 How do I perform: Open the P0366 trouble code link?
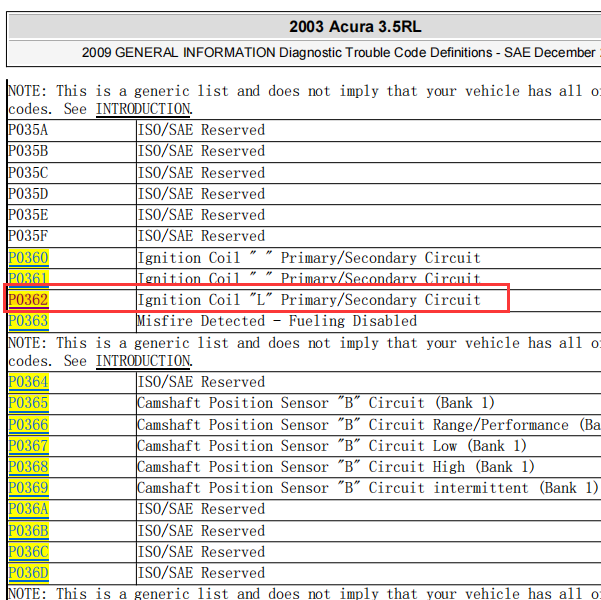coord(29,425)
